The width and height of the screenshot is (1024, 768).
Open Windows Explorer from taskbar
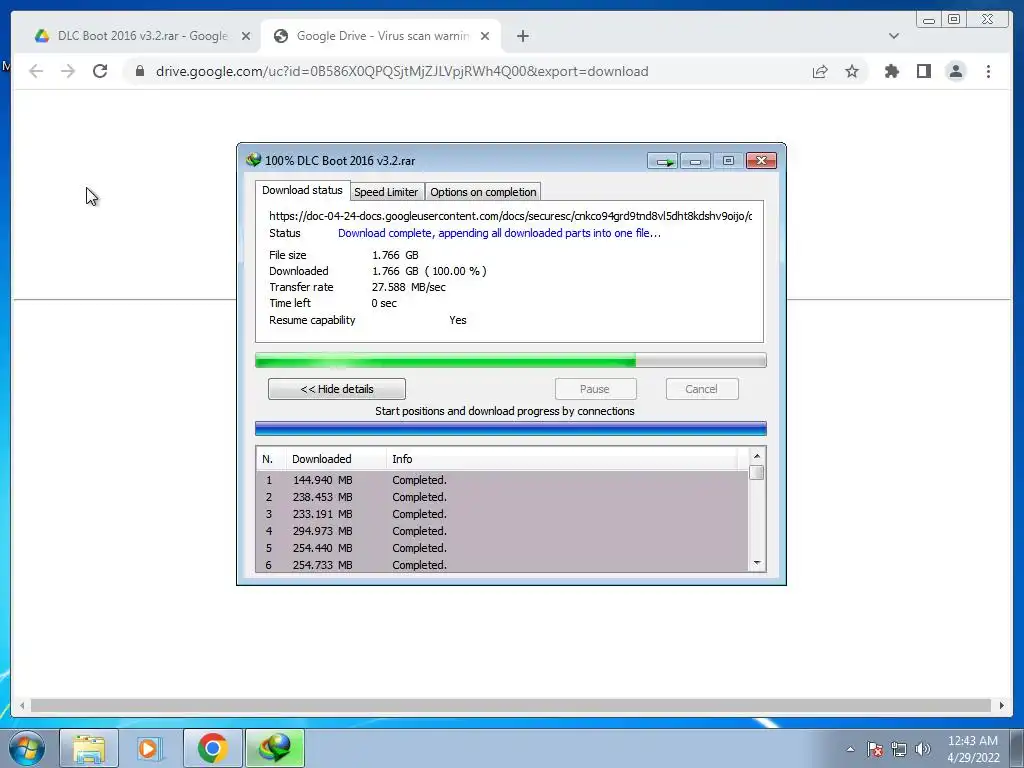pos(89,748)
